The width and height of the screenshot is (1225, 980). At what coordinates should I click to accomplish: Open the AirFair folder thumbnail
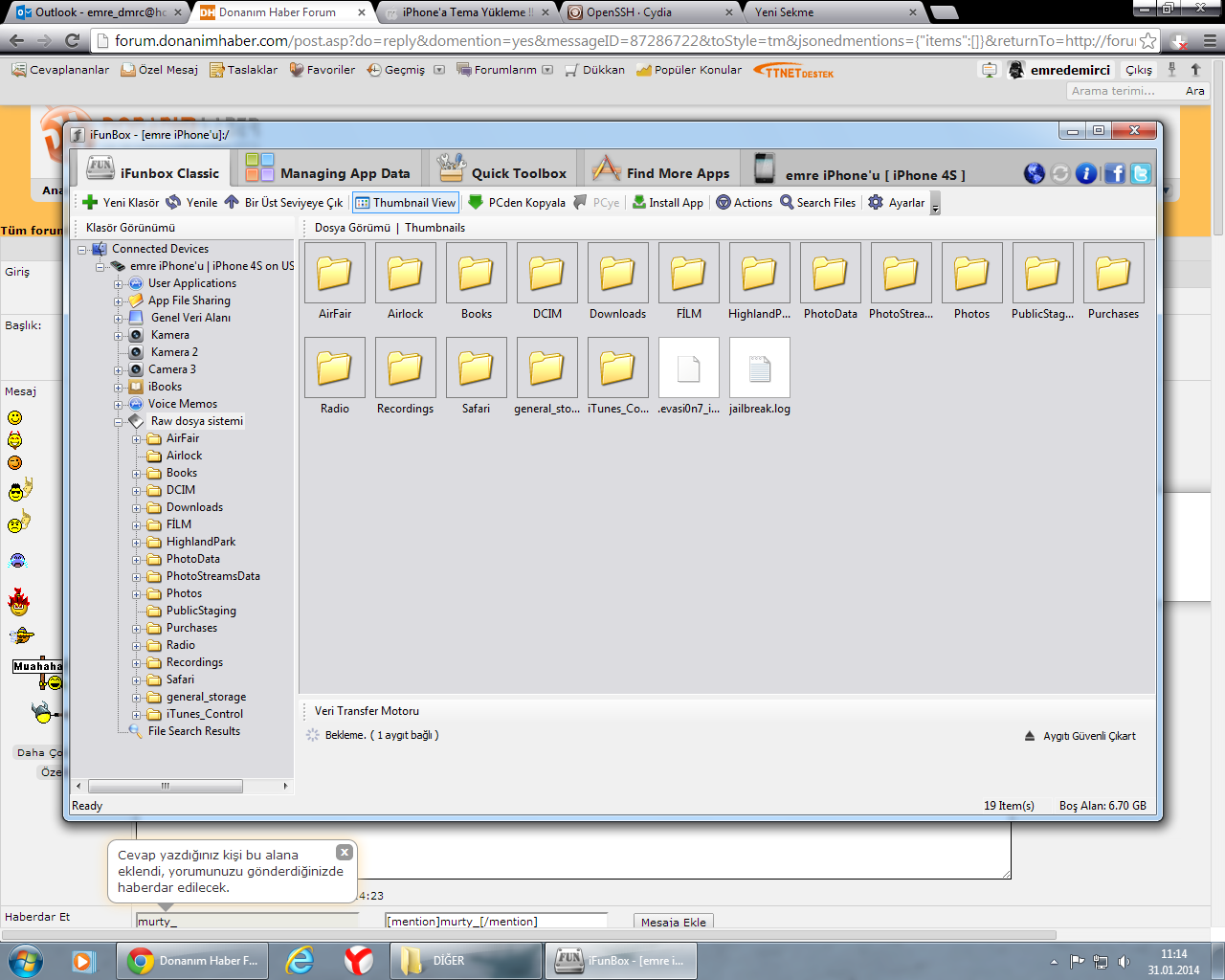(335, 281)
